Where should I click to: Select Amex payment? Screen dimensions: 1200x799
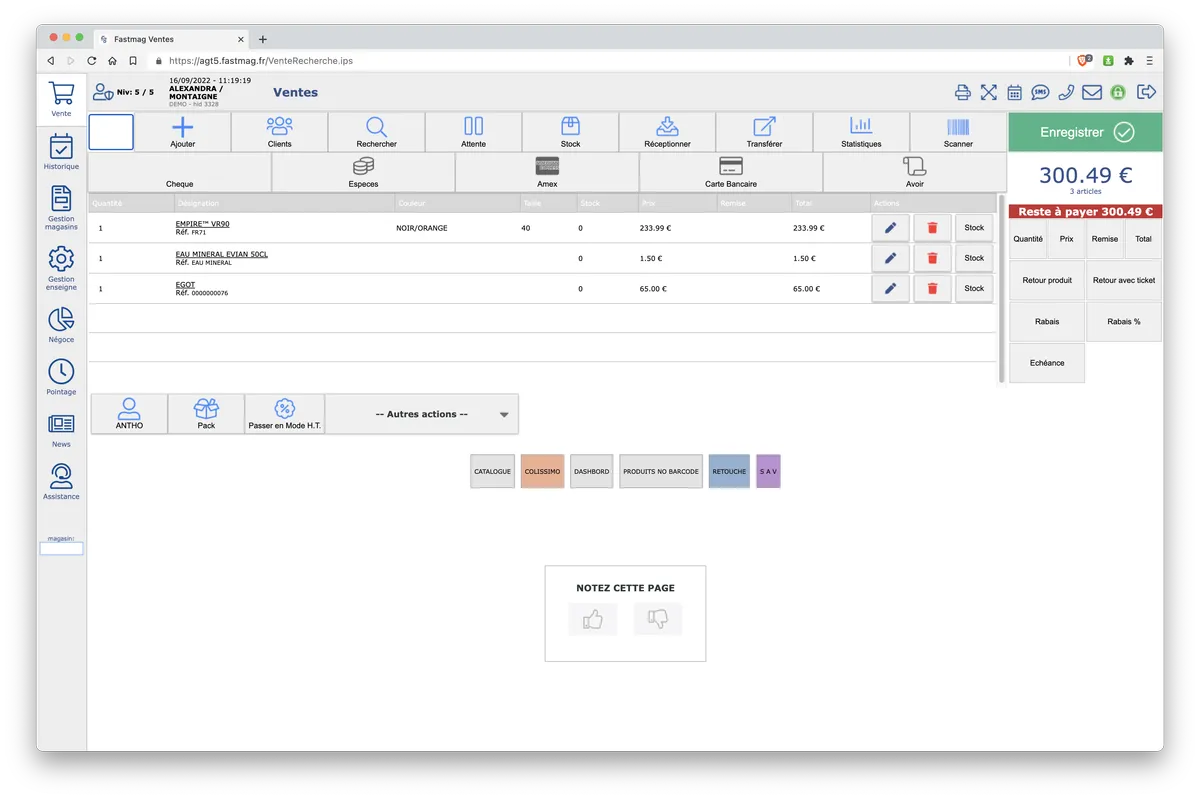click(x=547, y=172)
